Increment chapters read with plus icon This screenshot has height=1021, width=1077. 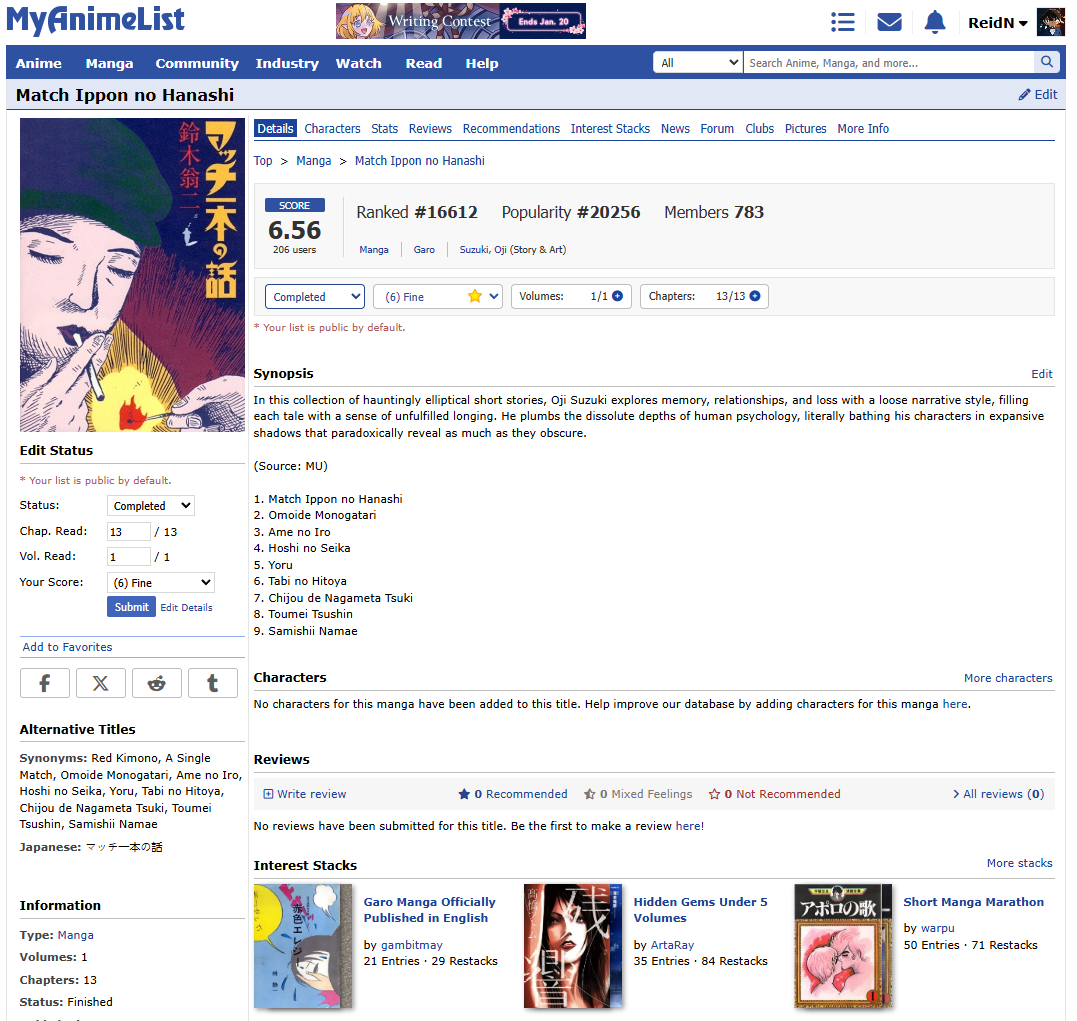pos(755,296)
